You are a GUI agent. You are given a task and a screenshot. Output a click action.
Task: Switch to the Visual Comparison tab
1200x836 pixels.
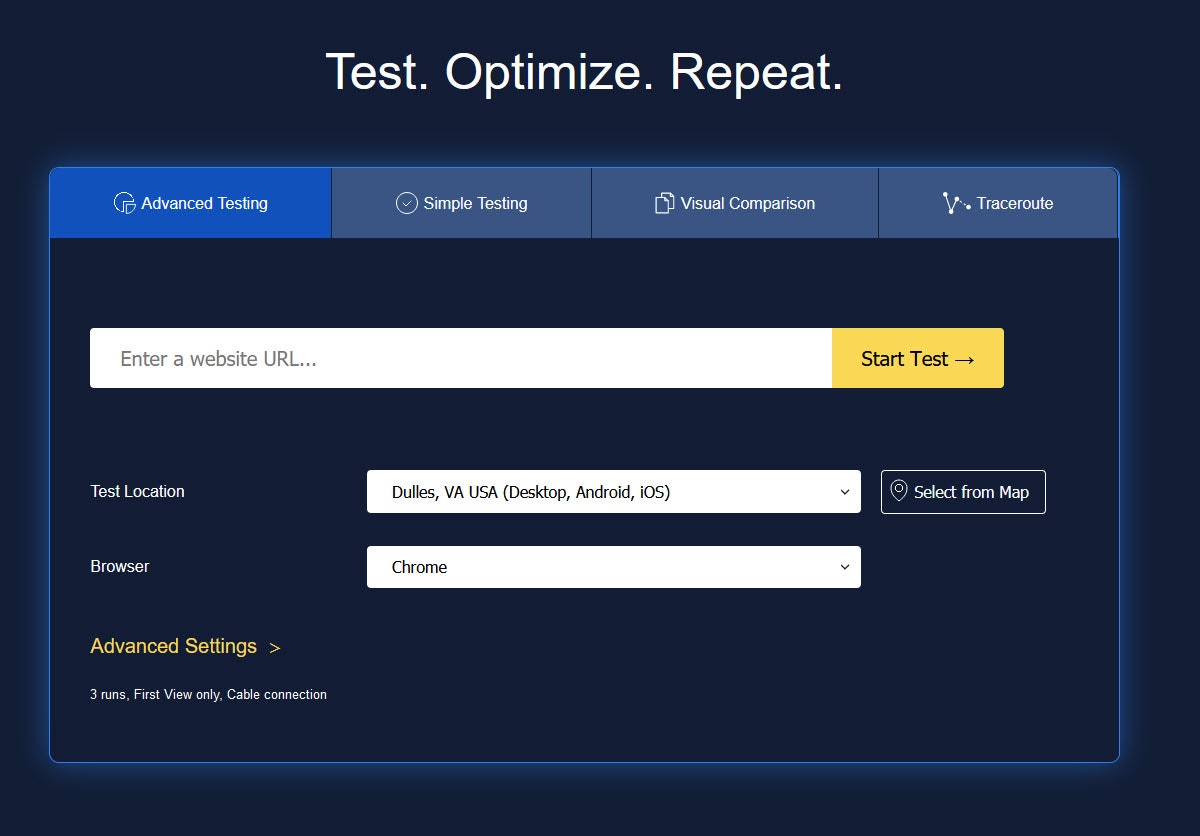point(734,202)
